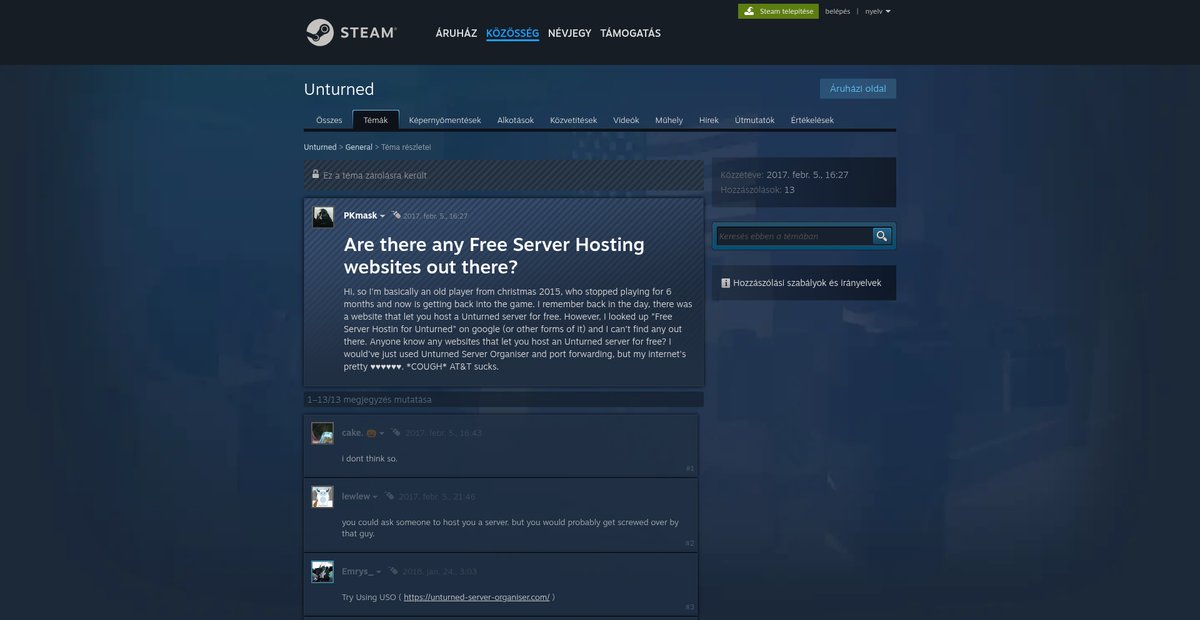Open lewlew's avatar image
Screen dimensions: 1200x620
[x=322, y=497]
